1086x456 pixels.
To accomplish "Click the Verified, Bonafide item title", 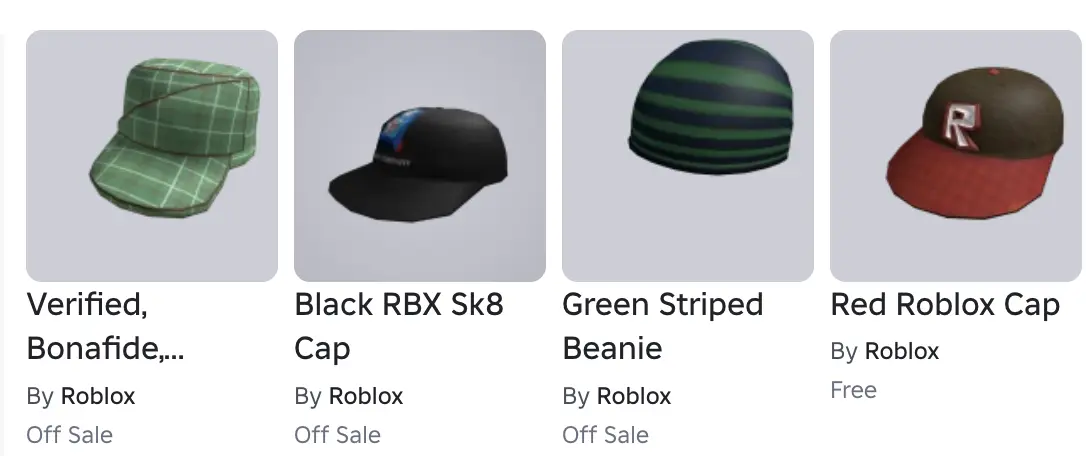I will (x=105, y=326).
